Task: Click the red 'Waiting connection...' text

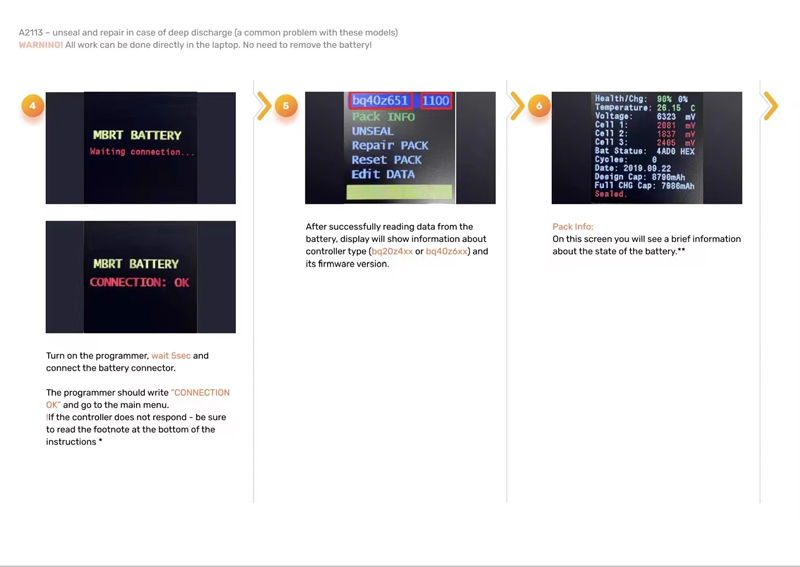Action: [x=142, y=152]
